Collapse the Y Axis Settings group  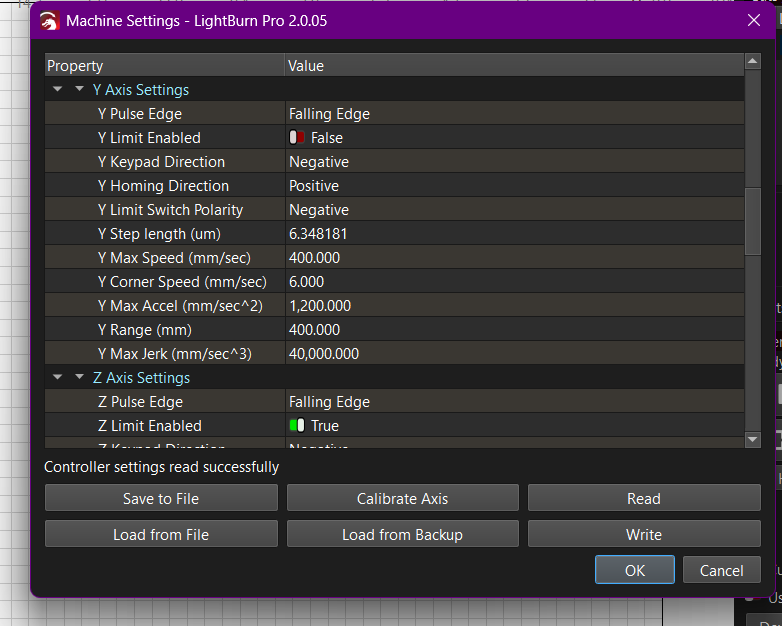pos(80,90)
